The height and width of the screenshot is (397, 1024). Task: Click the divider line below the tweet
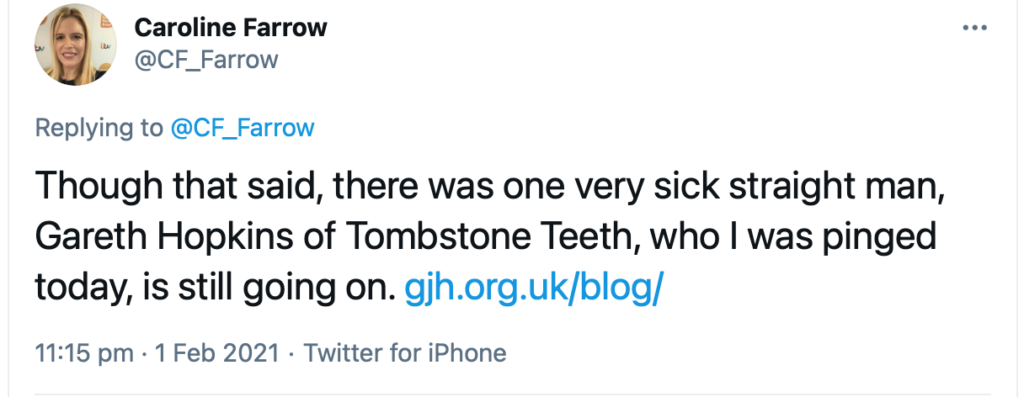point(512,394)
